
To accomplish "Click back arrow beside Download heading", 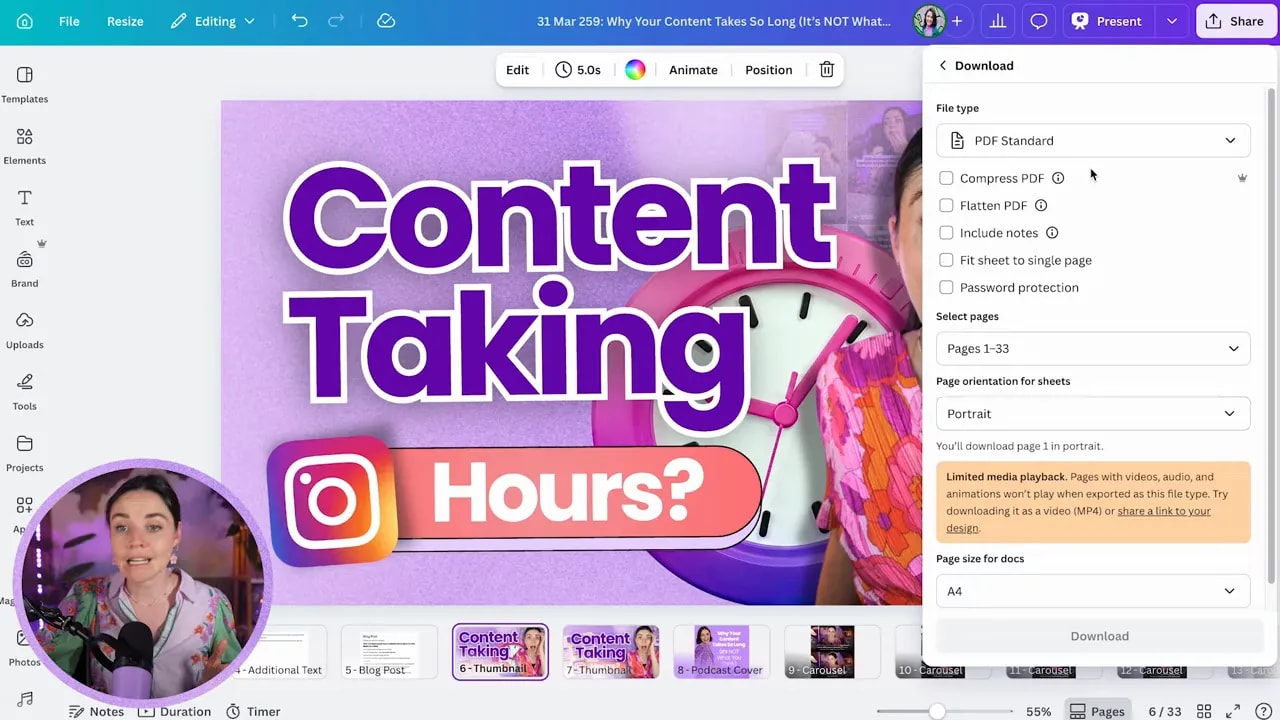I will [942, 65].
